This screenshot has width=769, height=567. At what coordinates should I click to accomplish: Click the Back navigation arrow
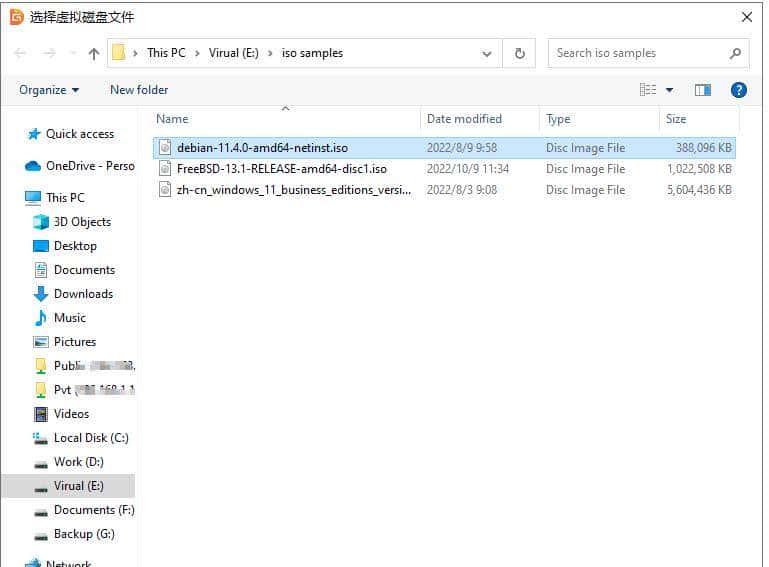[x=21, y=54]
